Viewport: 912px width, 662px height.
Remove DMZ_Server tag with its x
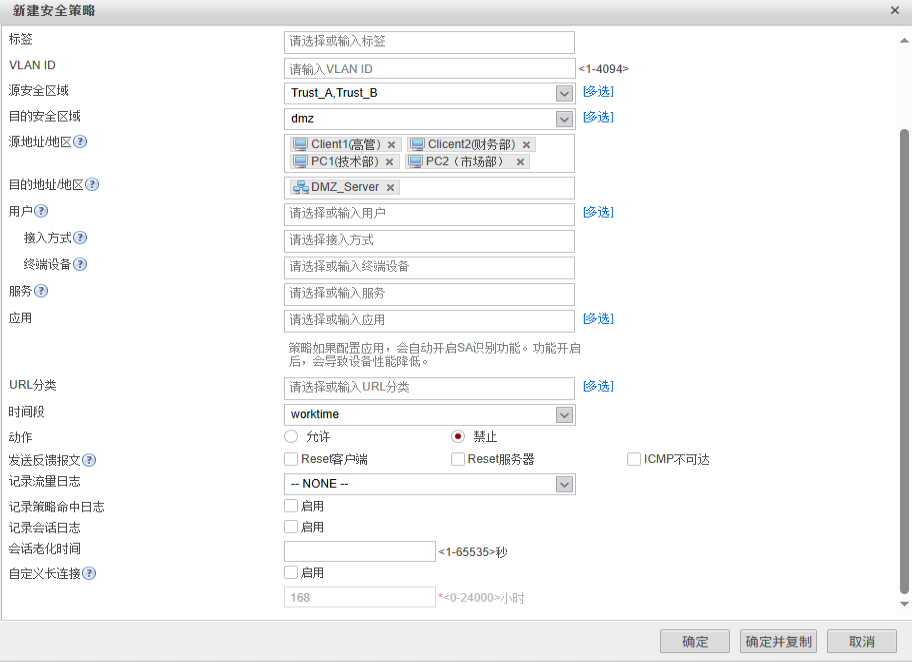tap(391, 187)
